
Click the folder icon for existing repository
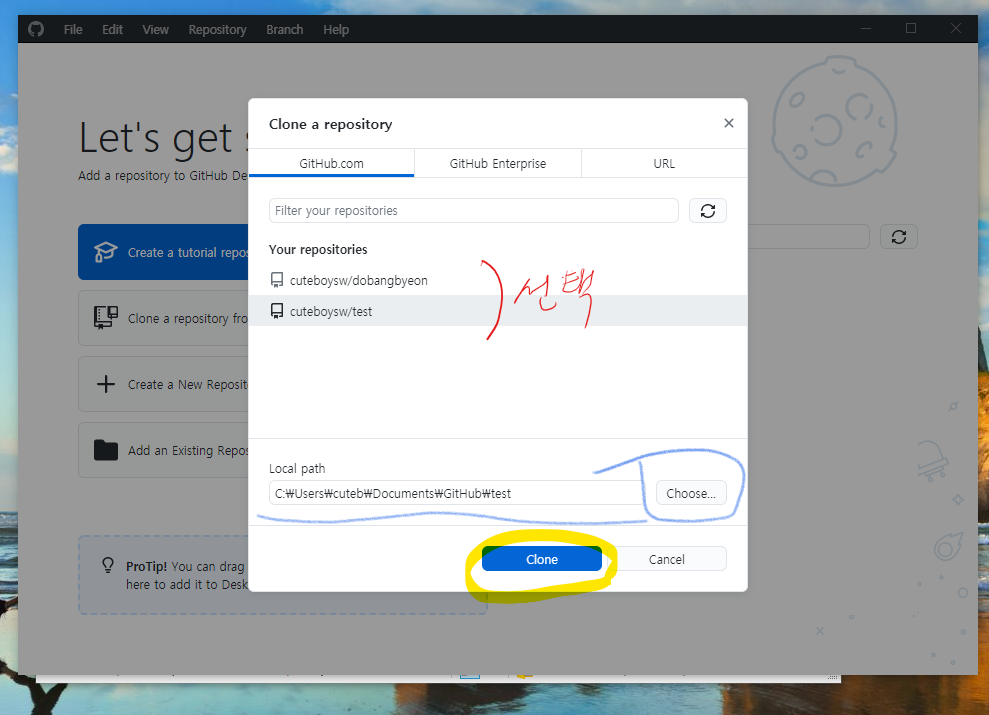point(106,450)
